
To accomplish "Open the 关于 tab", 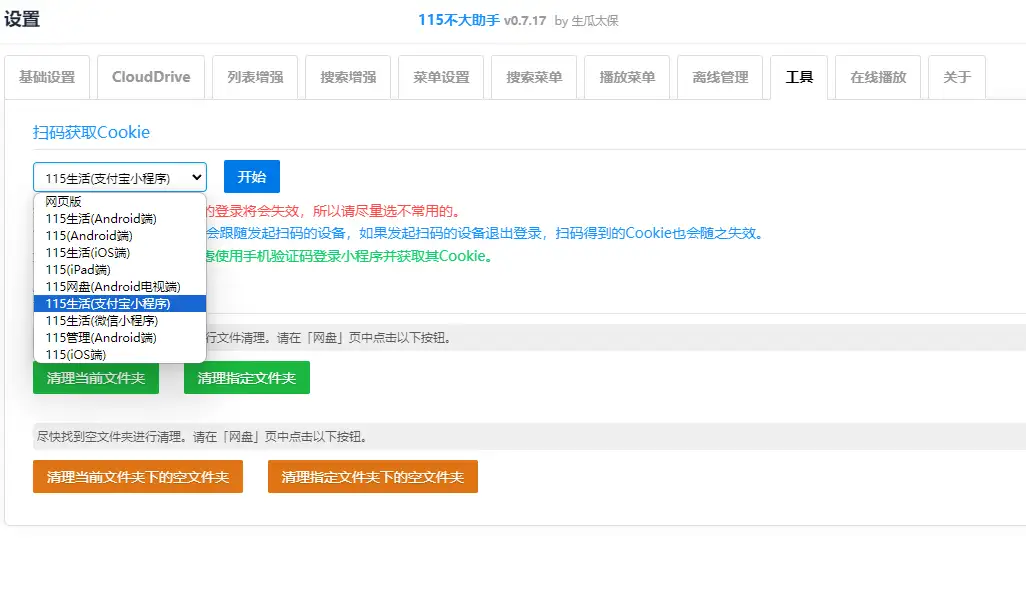I will [957, 76].
